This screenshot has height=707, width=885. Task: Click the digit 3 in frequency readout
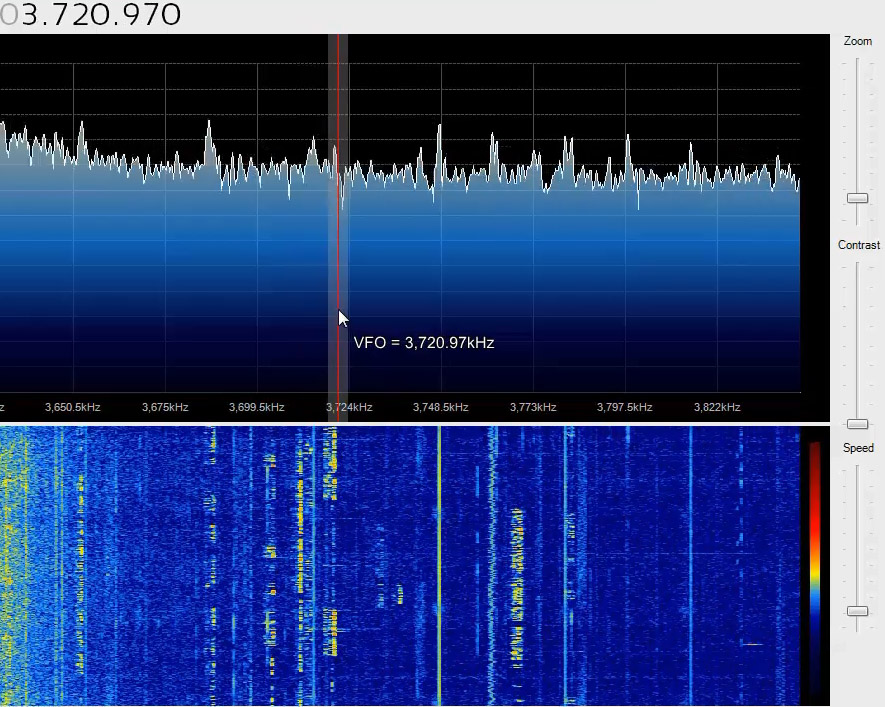[29, 15]
